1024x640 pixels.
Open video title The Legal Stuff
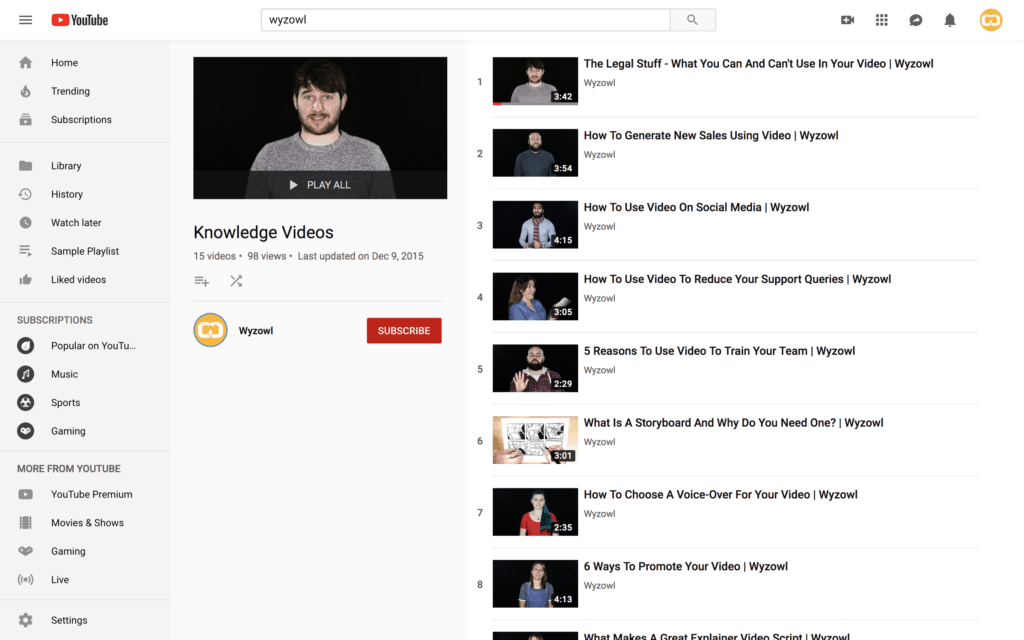pyautogui.click(x=758, y=63)
